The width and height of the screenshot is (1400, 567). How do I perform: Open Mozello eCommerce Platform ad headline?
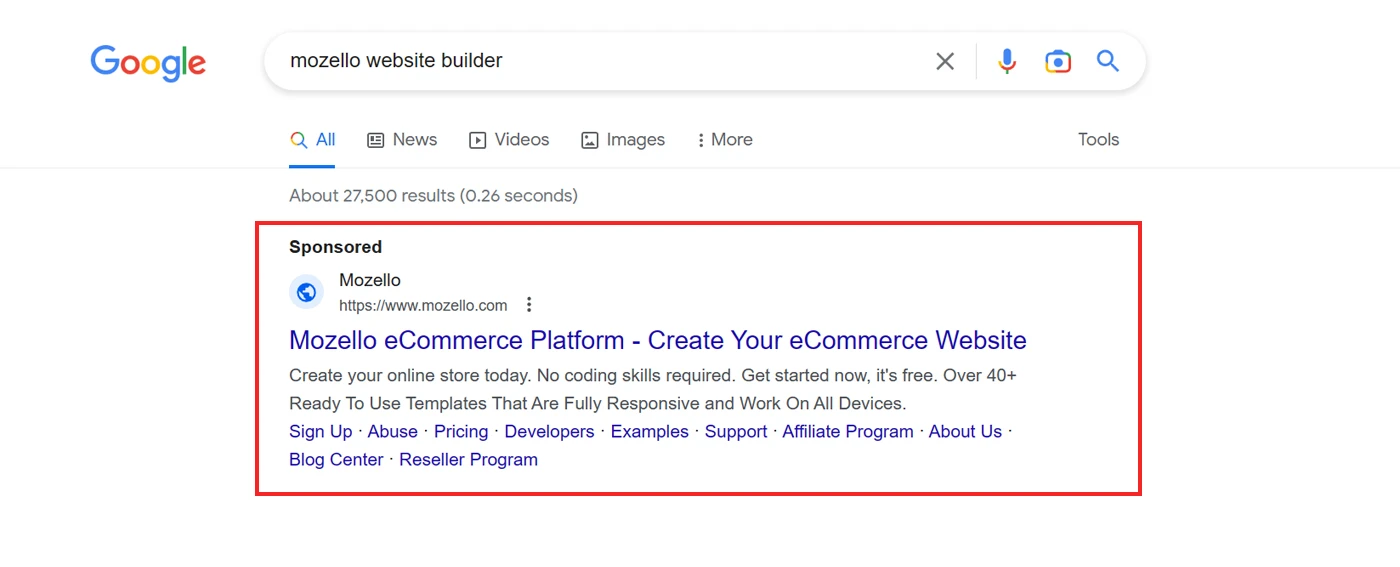(x=658, y=340)
